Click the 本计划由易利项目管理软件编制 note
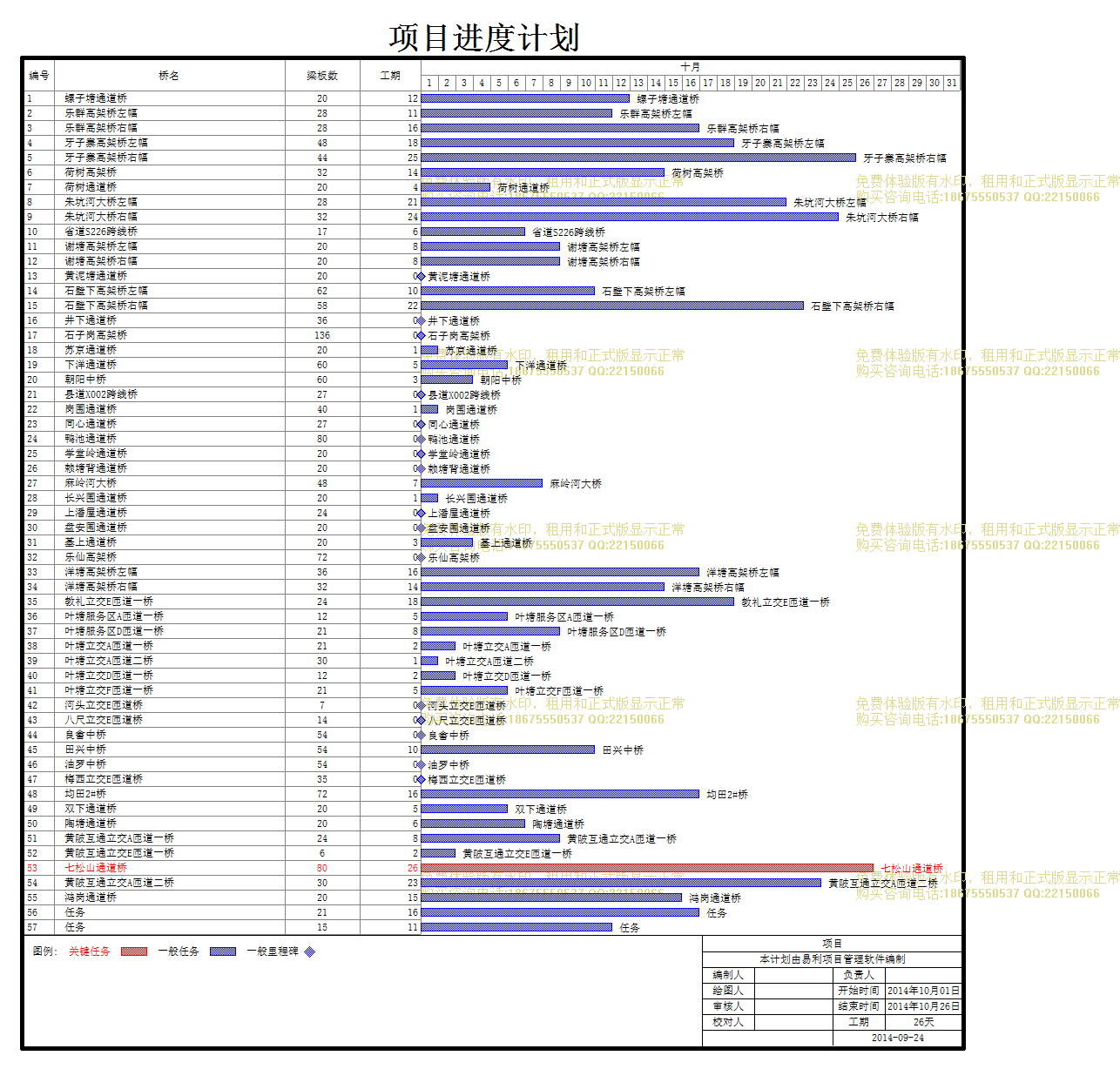This screenshot has height=1069, width=1120. (832, 959)
